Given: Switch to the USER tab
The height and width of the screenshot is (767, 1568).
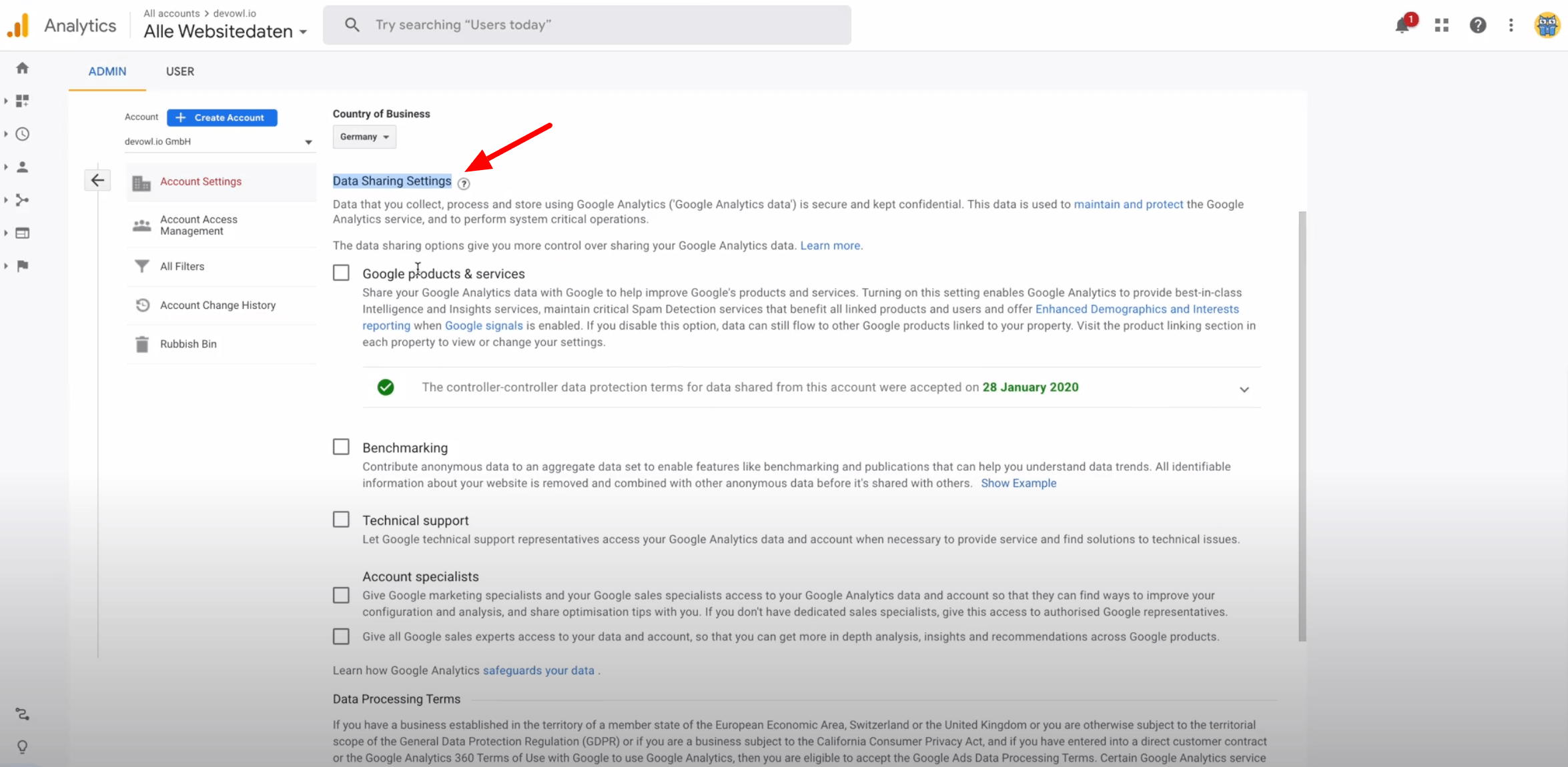Looking at the screenshot, I should (x=180, y=71).
